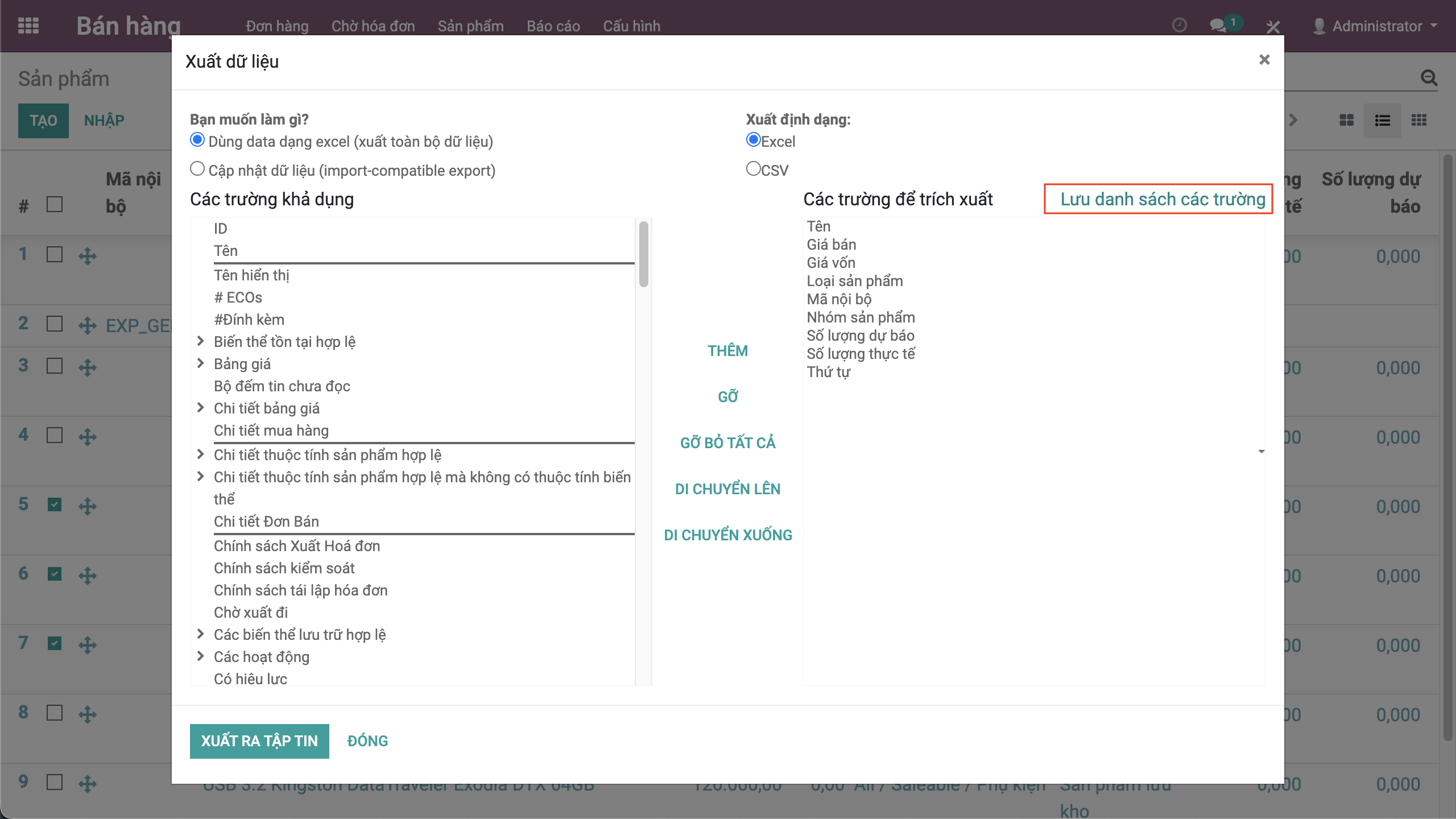Click the available fields list scrollbar
Viewport: 1456px width, 819px height.
coord(643,255)
